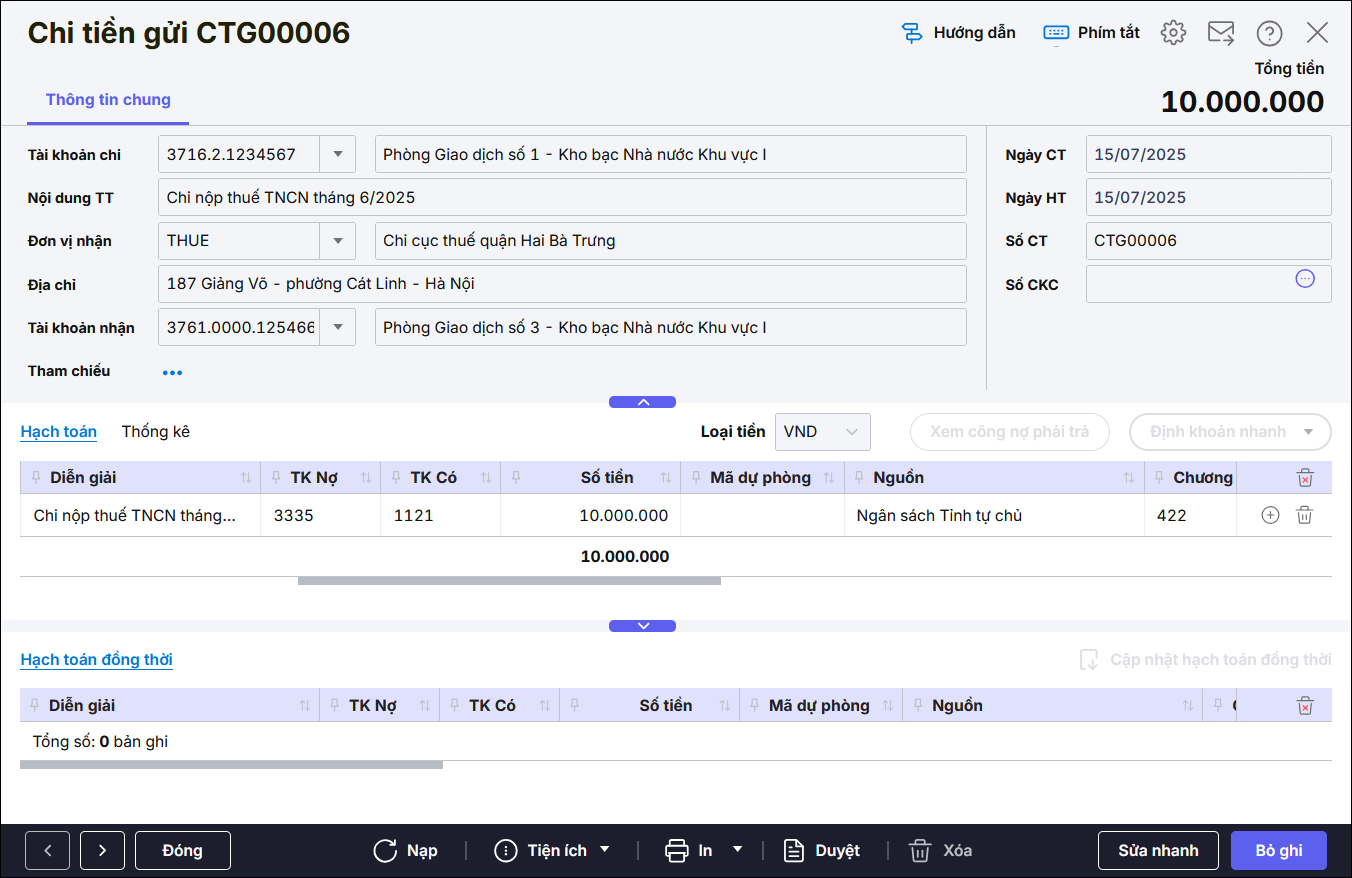Click the Sửa nhanh button
Viewport: 1352px width, 878px height.
[1158, 851]
